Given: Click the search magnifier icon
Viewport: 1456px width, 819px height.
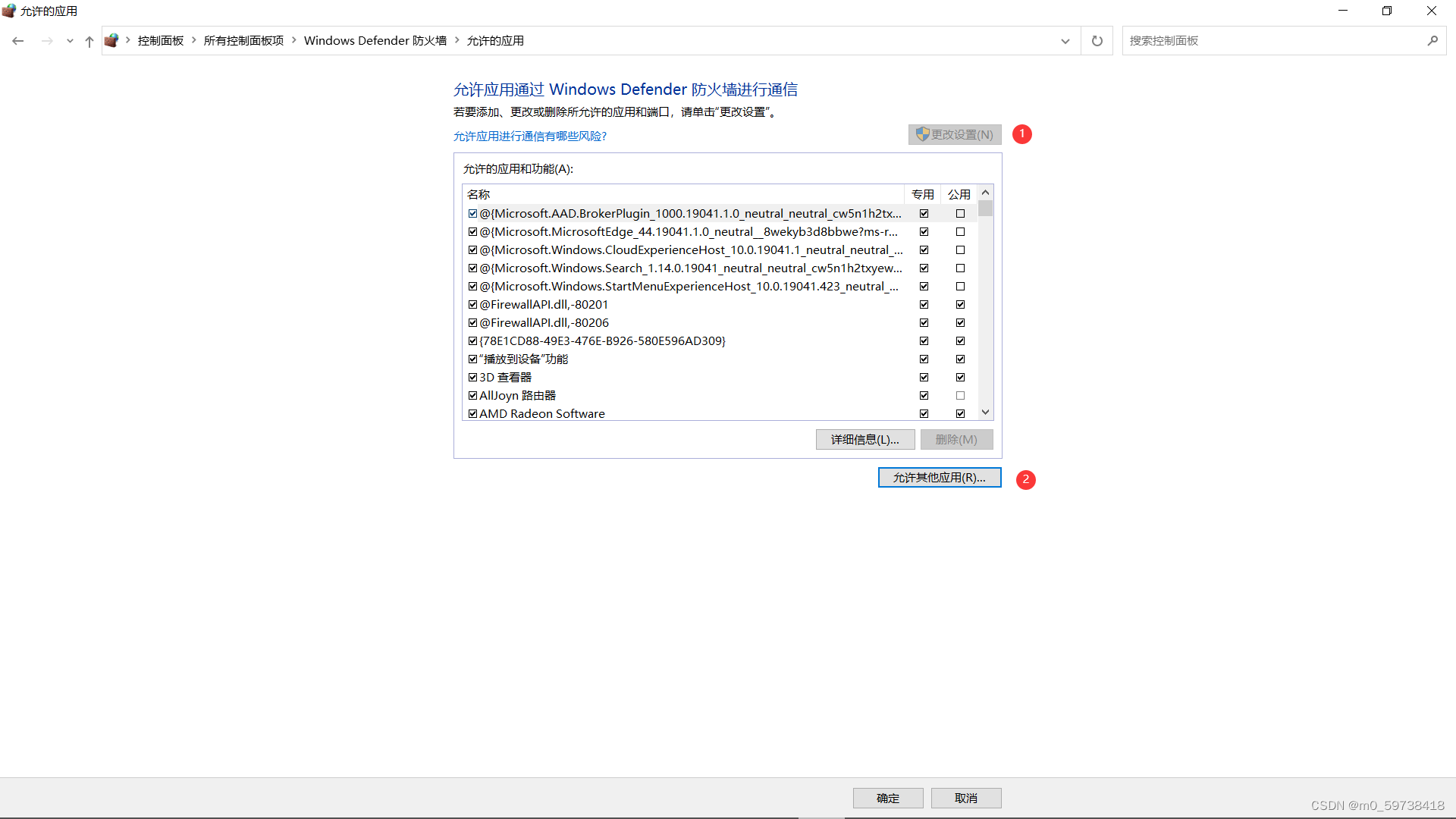Looking at the screenshot, I should pyautogui.click(x=1432, y=40).
